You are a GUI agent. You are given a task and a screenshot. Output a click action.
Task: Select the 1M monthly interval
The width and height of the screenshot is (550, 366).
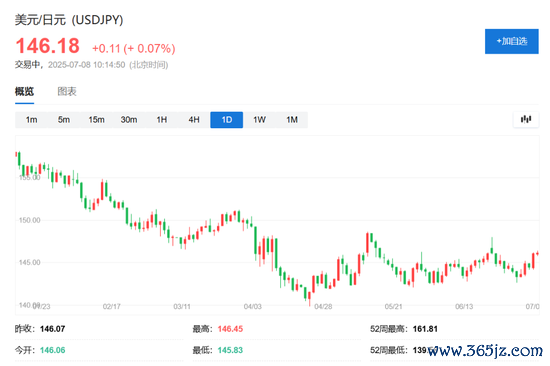(x=292, y=120)
